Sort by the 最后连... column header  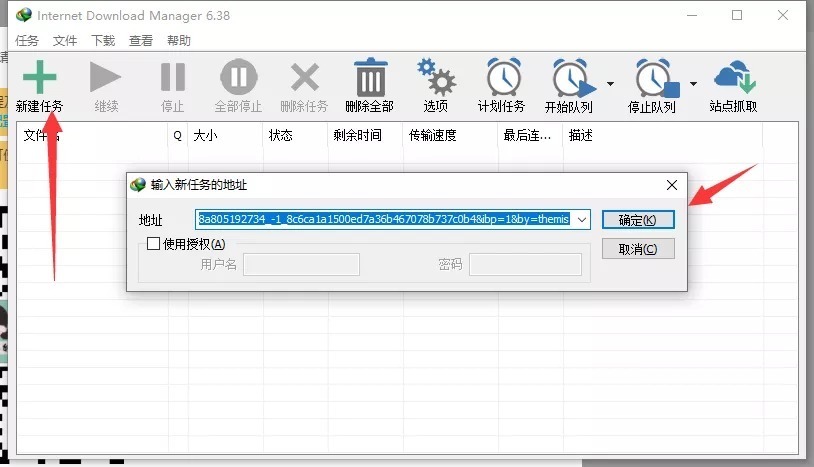click(x=531, y=135)
